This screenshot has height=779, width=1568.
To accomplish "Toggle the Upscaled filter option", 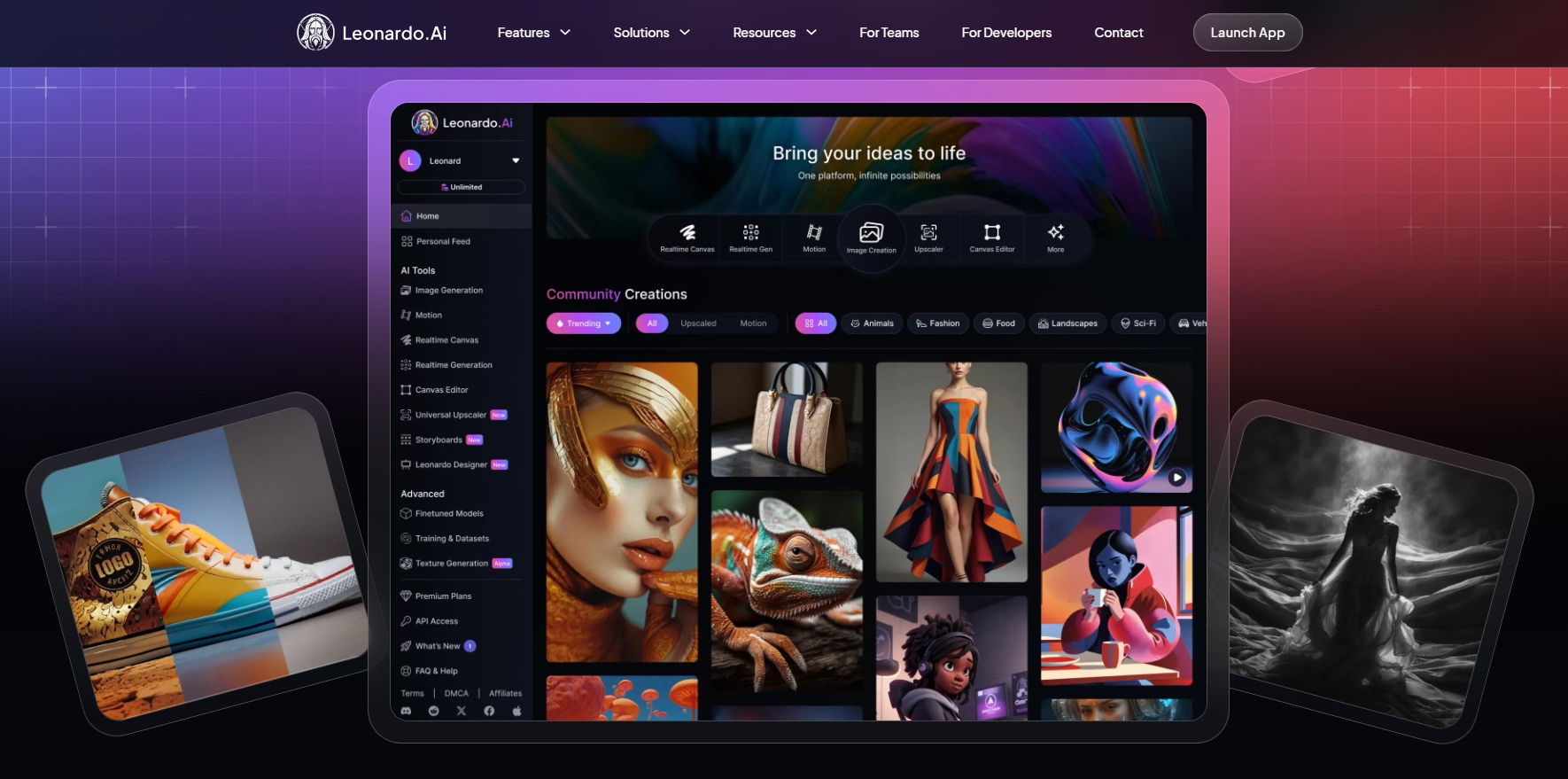I will pos(698,323).
